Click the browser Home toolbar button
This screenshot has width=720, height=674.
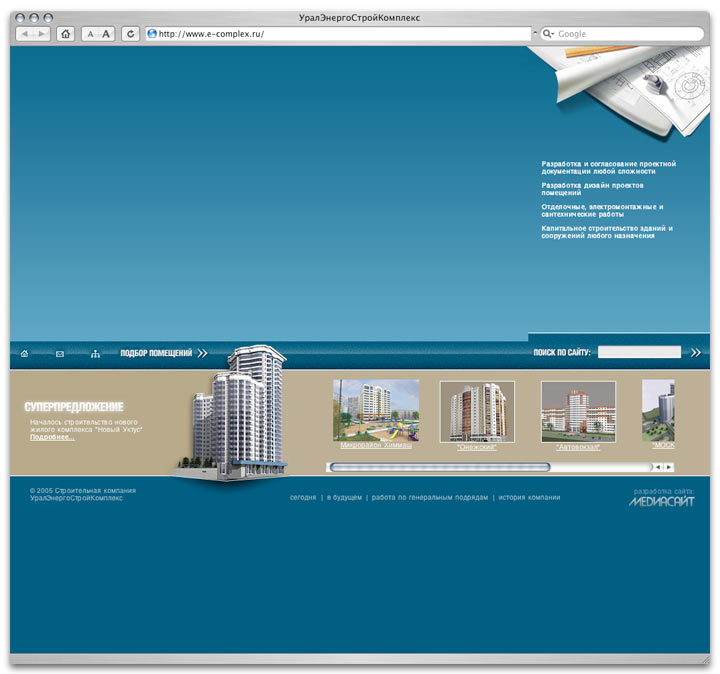65,34
